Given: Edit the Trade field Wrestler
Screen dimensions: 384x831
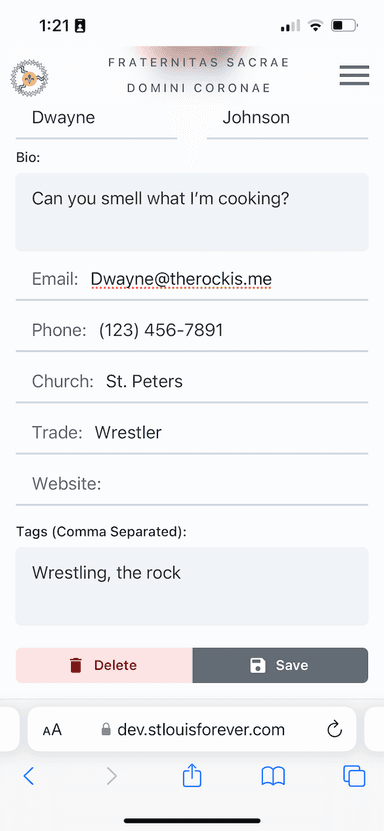Looking at the screenshot, I should point(192,433).
